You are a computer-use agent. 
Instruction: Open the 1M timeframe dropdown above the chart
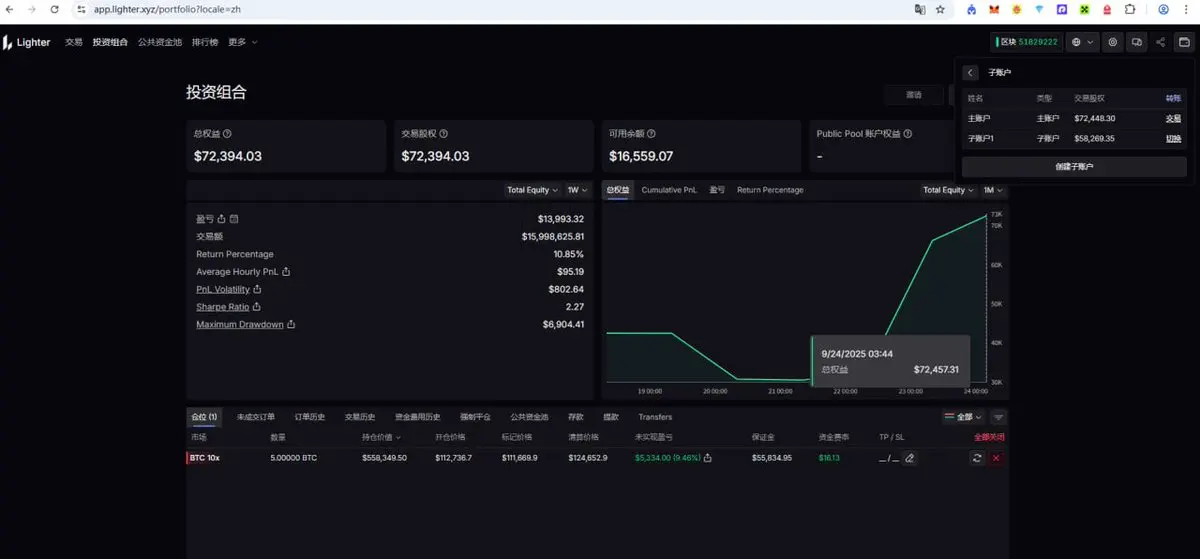coord(993,190)
